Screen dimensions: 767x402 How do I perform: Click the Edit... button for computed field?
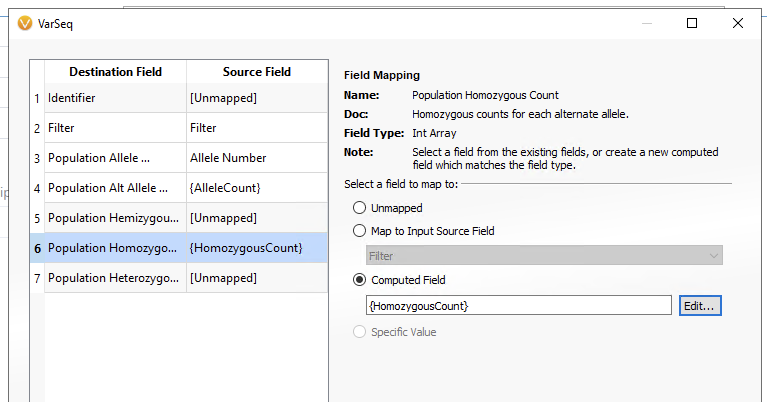click(699, 306)
